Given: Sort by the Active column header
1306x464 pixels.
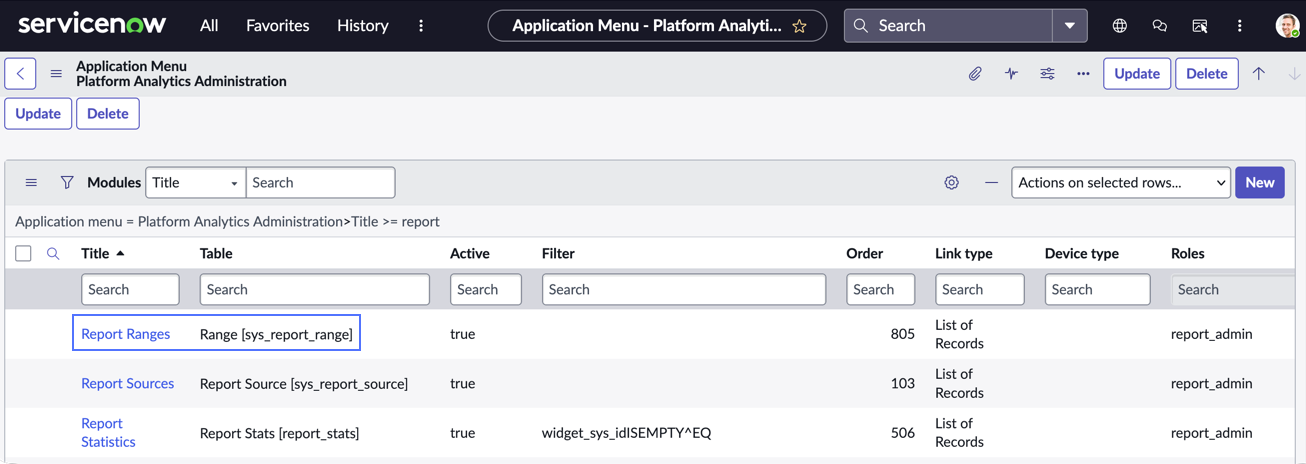Looking at the screenshot, I should (x=470, y=254).
